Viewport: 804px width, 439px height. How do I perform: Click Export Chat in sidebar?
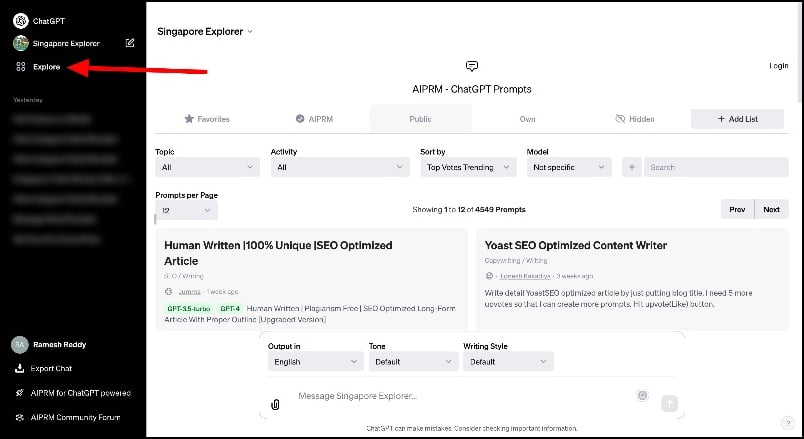51,368
